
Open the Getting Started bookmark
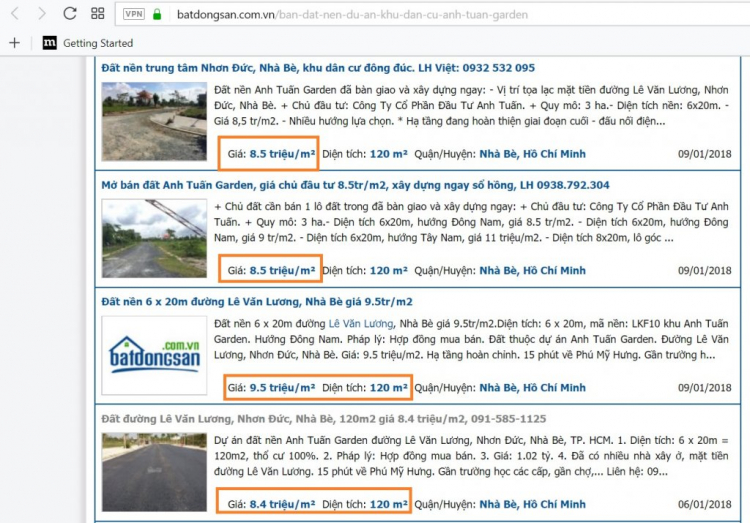(88, 43)
